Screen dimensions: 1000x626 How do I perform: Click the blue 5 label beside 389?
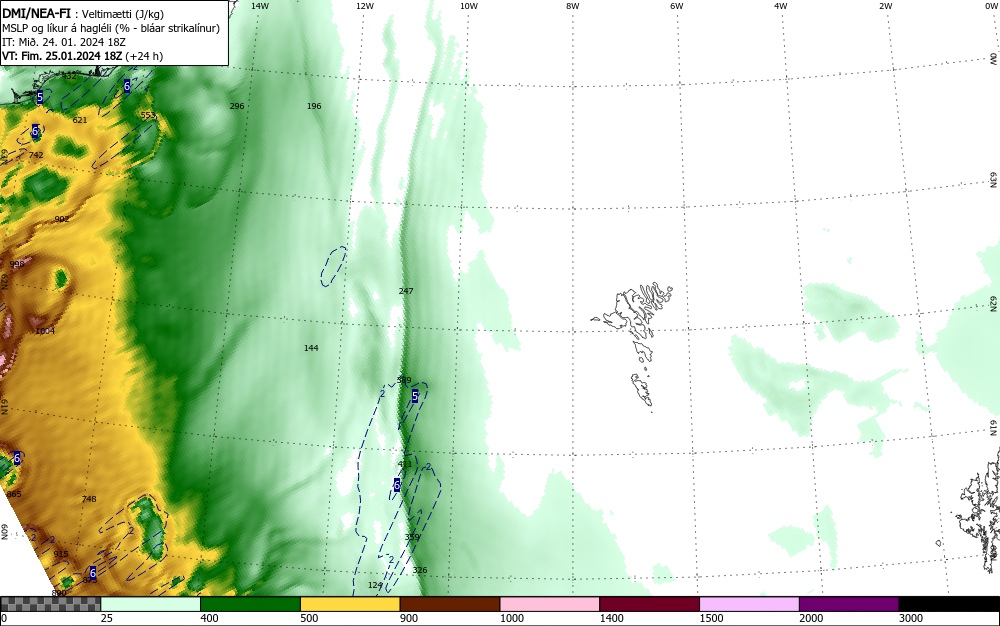click(x=415, y=397)
